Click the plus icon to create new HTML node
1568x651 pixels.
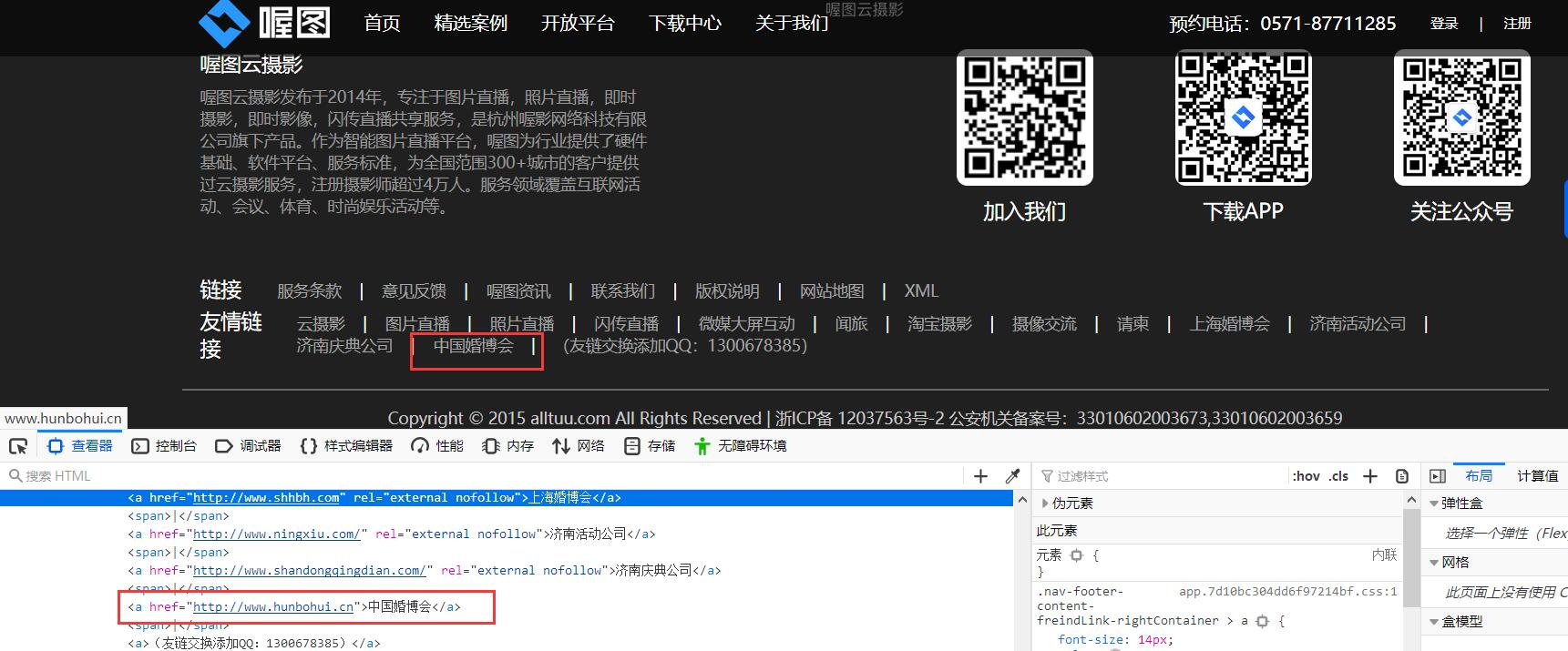point(980,476)
